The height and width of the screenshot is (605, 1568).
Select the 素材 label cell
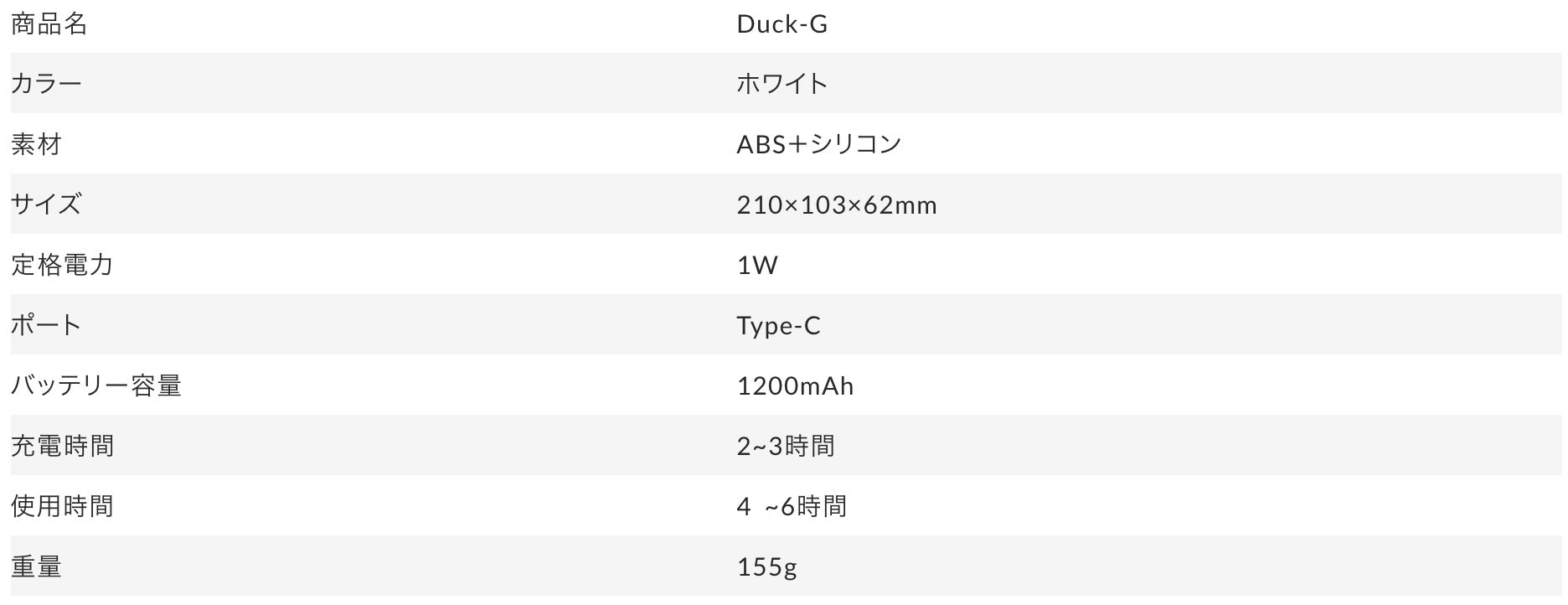[x=36, y=144]
